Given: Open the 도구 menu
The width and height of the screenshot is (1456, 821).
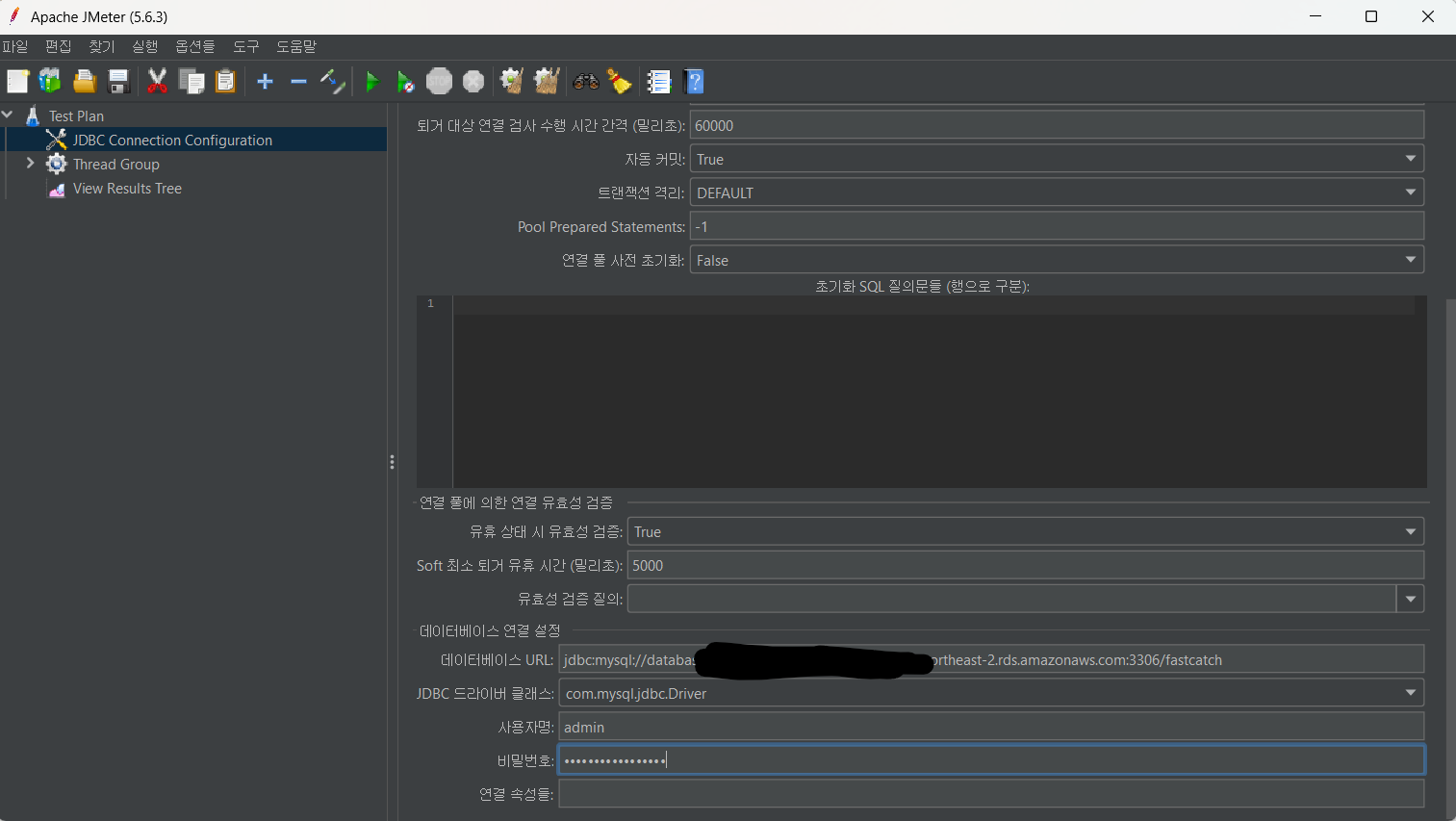Looking at the screenshot, I should point(246,46).
